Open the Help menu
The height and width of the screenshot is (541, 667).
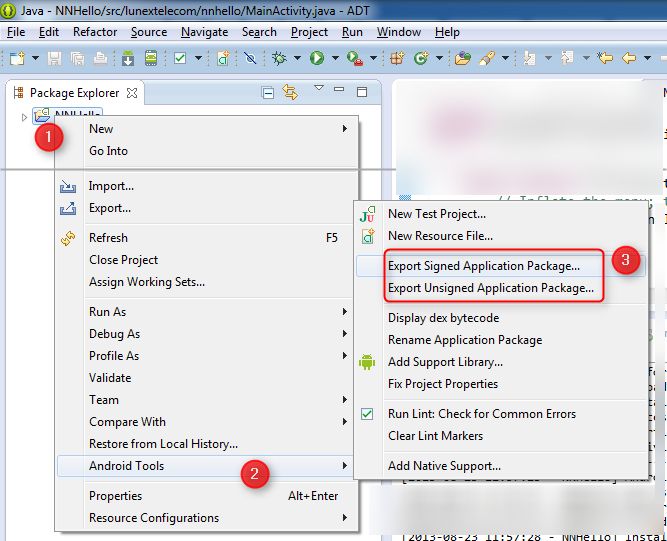(x=447, y=32)
